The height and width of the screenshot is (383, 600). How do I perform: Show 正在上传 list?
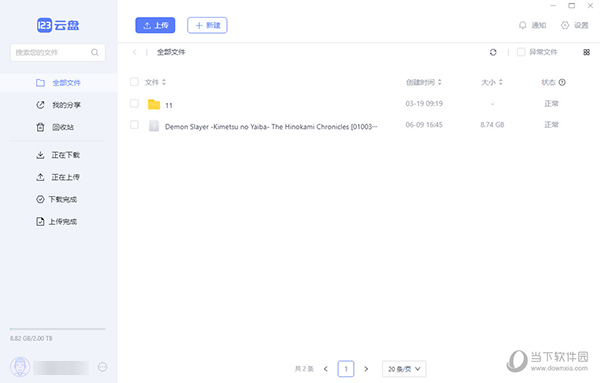click(58, 177)
